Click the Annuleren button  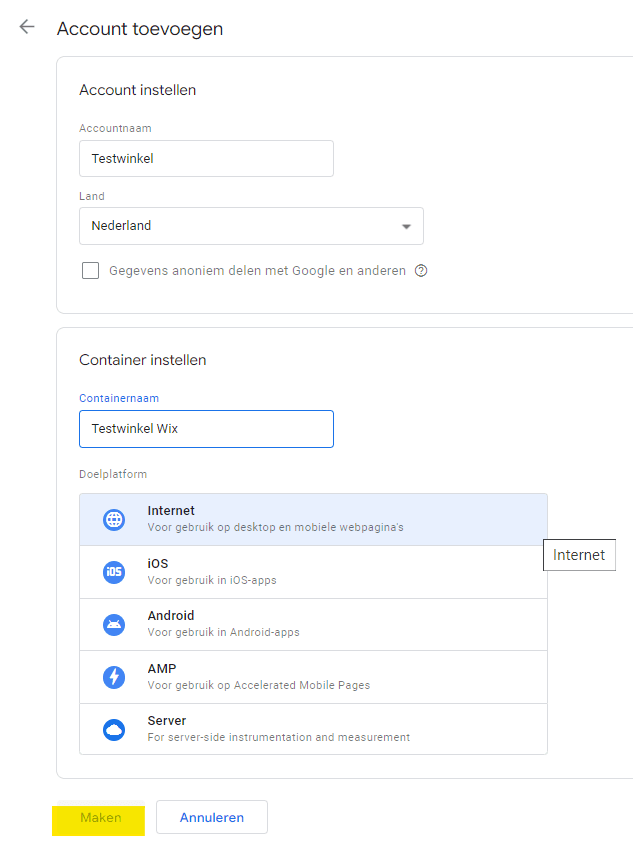pos(212,818)
